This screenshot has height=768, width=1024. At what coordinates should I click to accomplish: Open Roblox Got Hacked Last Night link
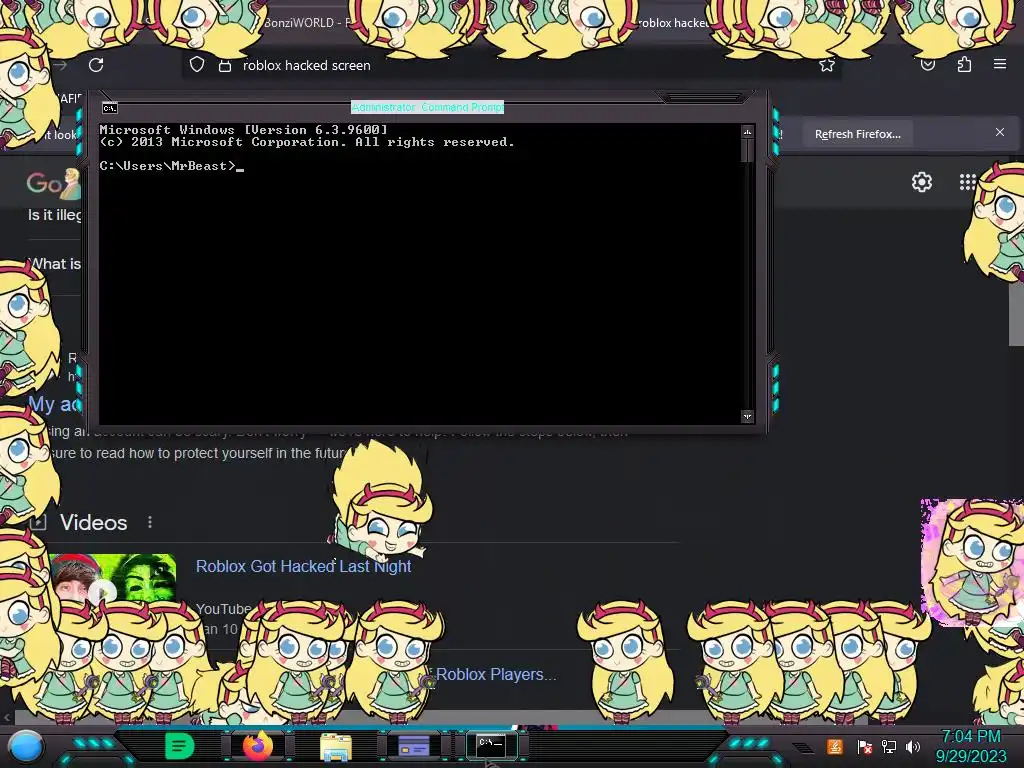tap(303, 566)
